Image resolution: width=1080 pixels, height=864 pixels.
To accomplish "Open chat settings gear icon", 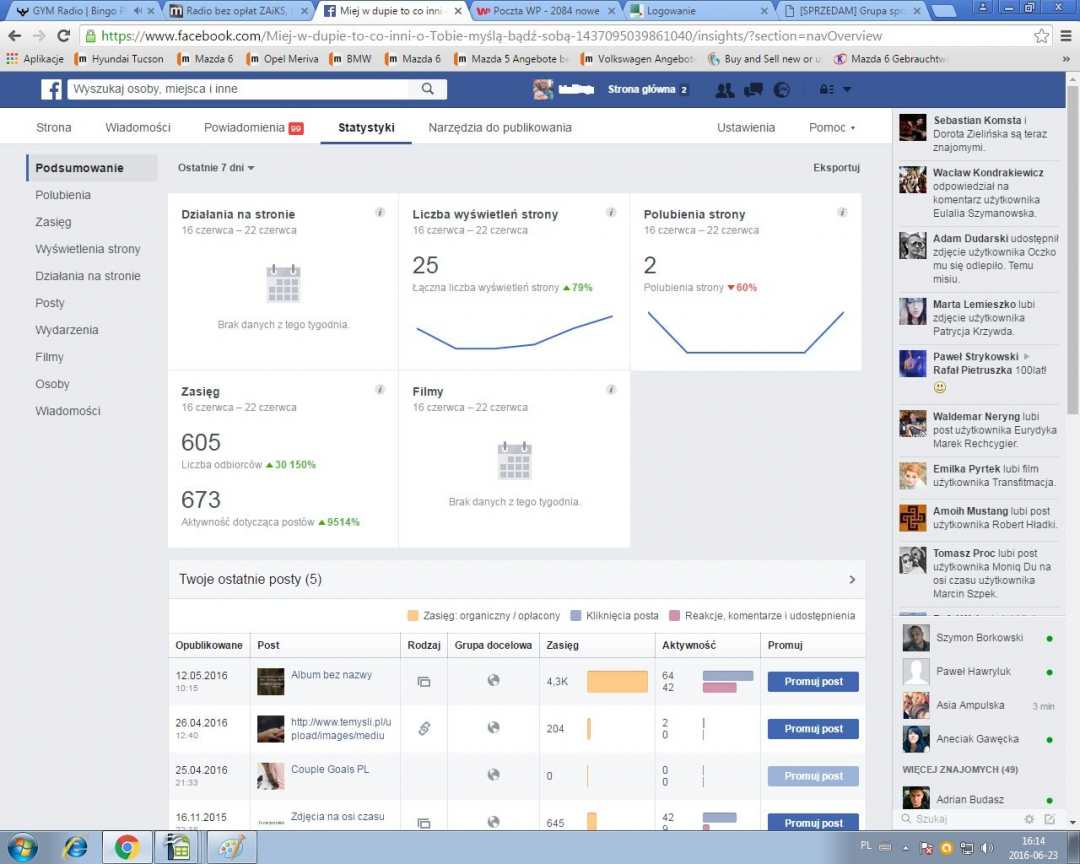I will coord(1029,819).
